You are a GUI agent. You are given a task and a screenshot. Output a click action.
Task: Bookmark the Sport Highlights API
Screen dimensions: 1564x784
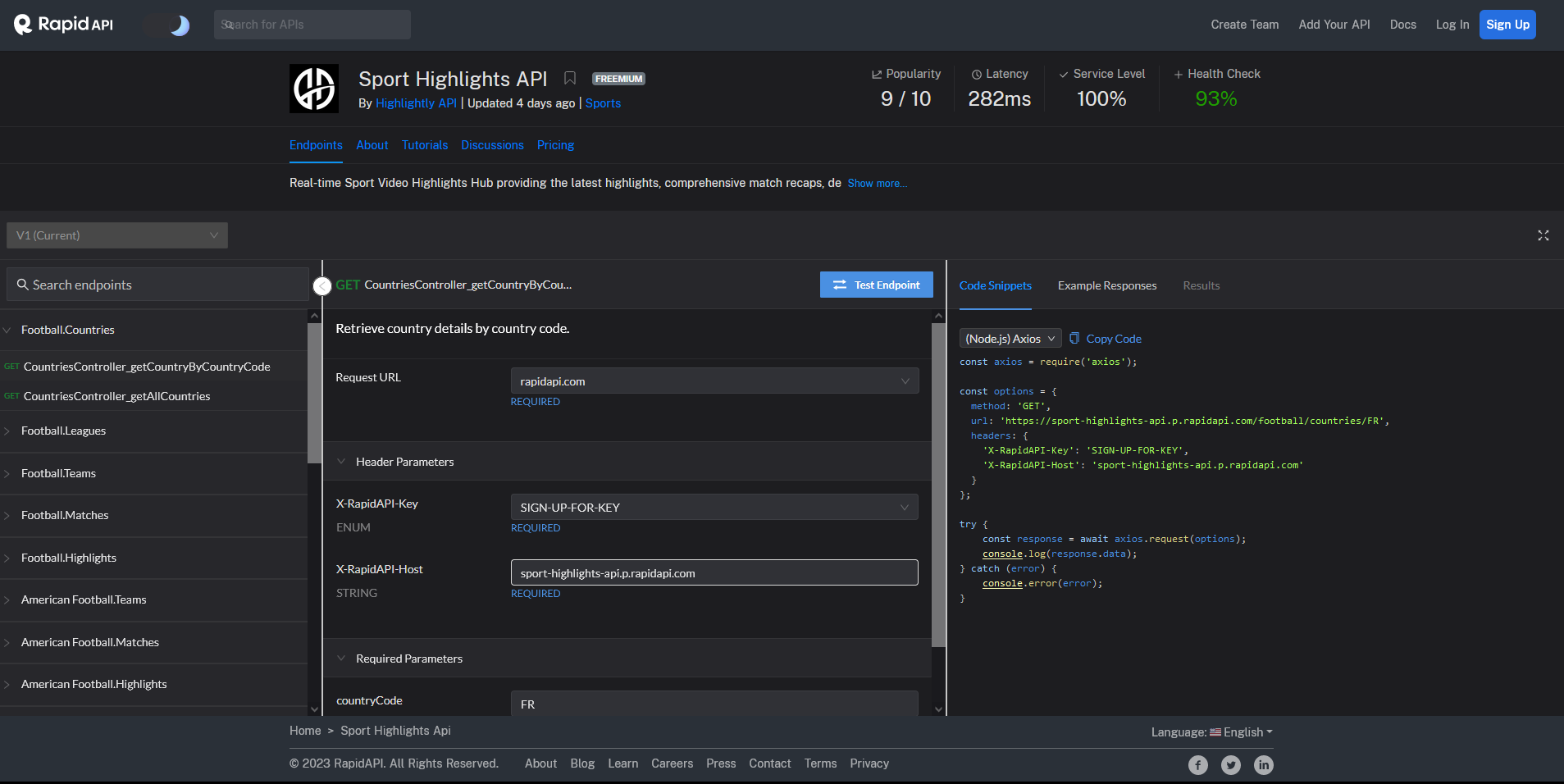coord(570,79)
